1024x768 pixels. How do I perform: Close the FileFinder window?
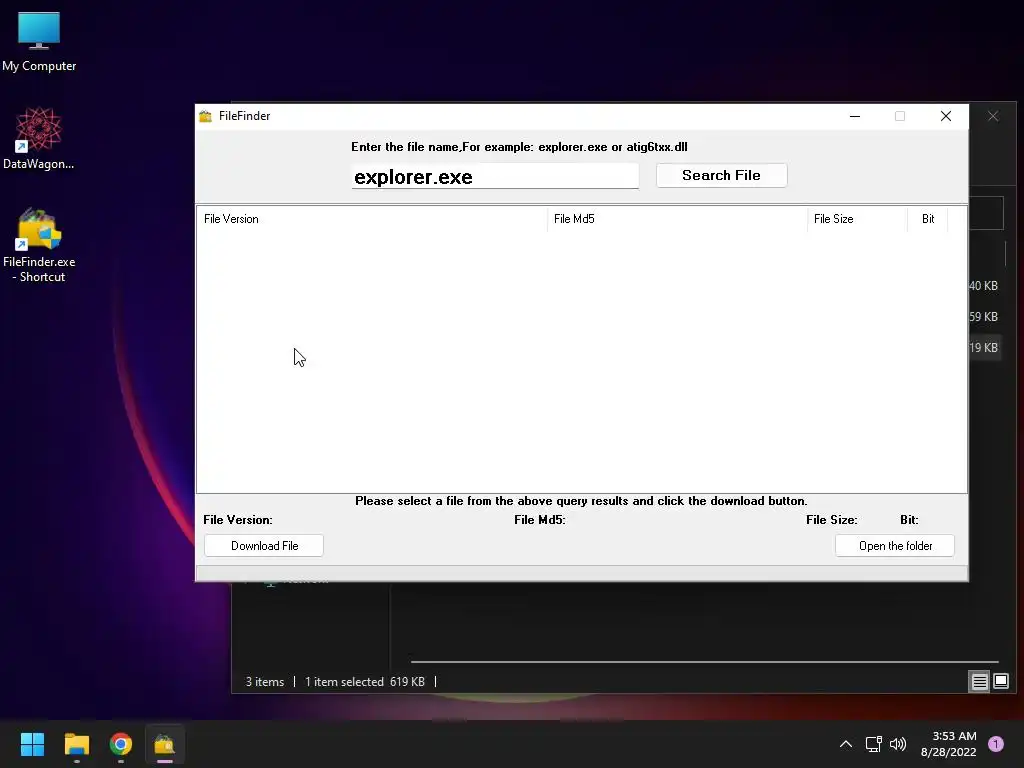(x=946, y=116)
